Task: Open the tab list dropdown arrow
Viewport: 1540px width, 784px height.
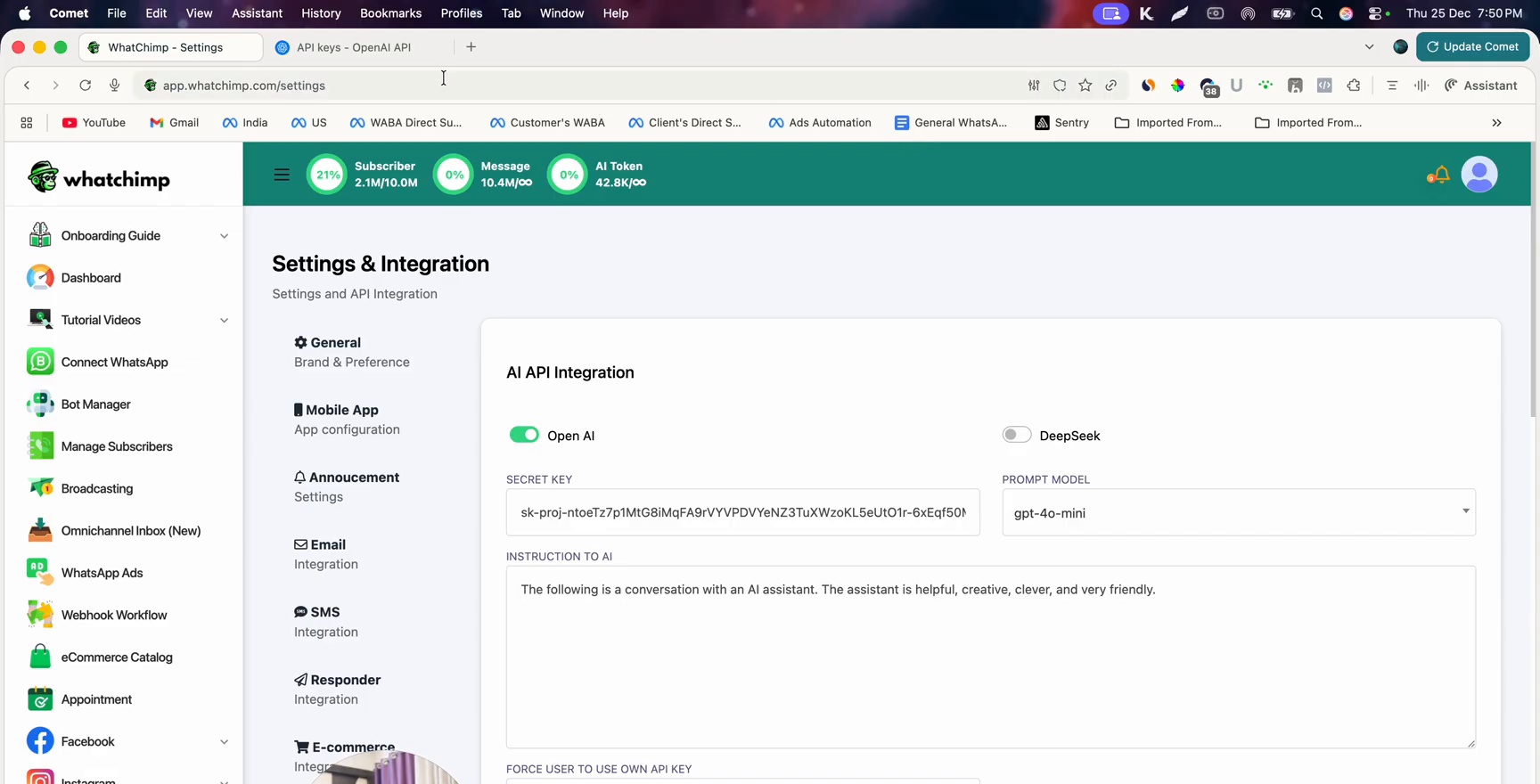Action: click(x=1369, y=47)
